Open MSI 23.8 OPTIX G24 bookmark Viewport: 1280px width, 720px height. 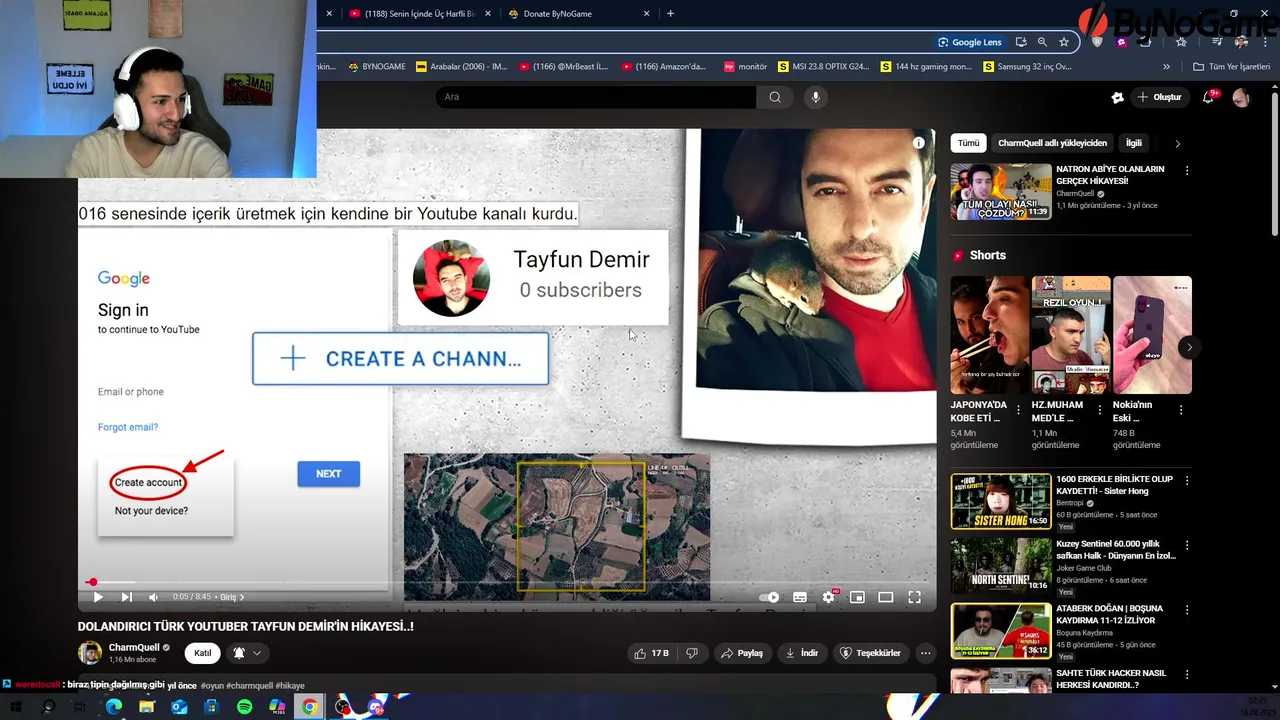point(821,67)
